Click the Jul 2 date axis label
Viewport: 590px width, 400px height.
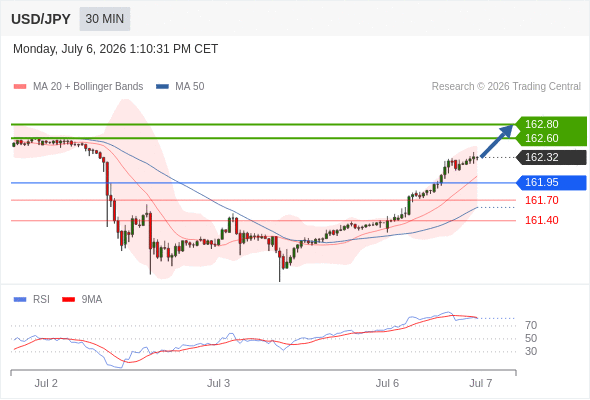pos(46,383)
